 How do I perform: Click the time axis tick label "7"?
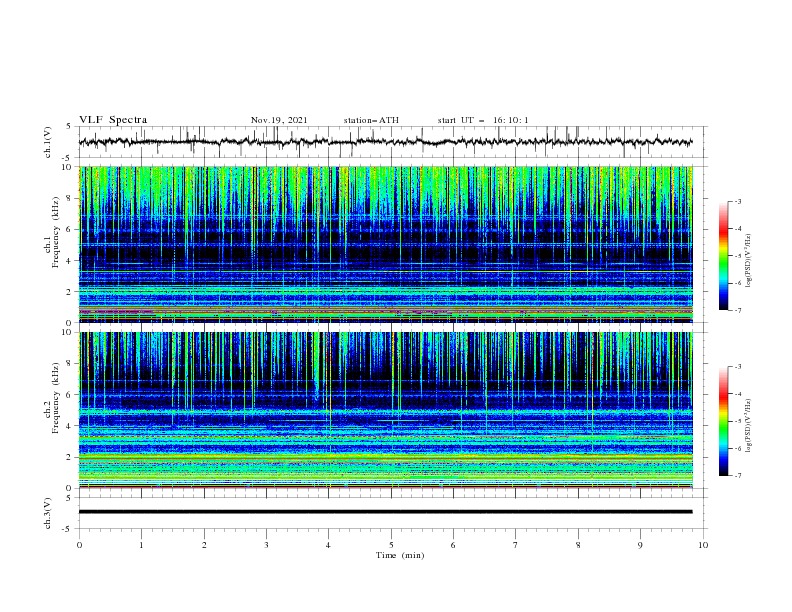pyautogui.click(x=516, y=545)
